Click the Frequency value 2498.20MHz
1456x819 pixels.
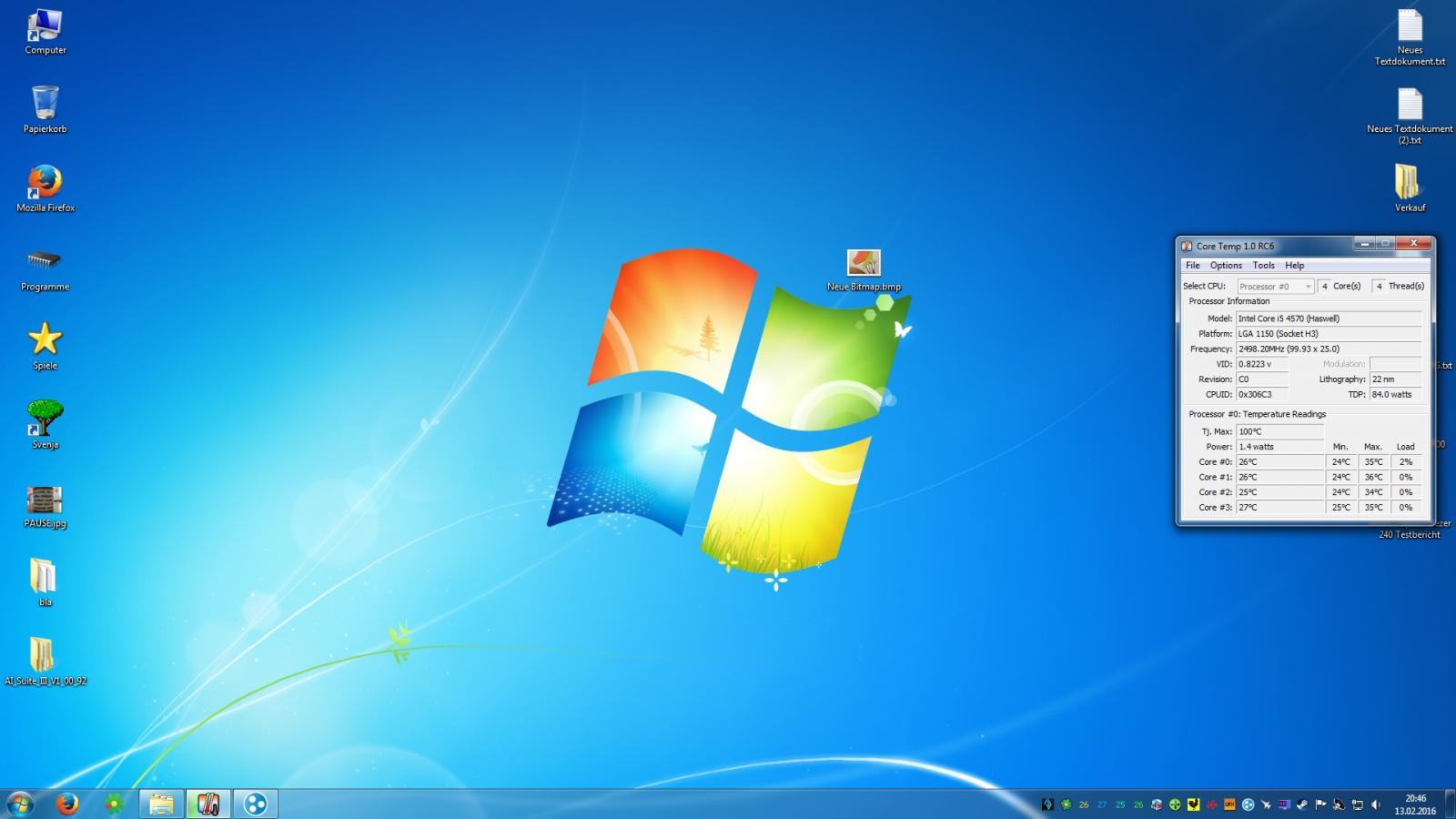1329,349
